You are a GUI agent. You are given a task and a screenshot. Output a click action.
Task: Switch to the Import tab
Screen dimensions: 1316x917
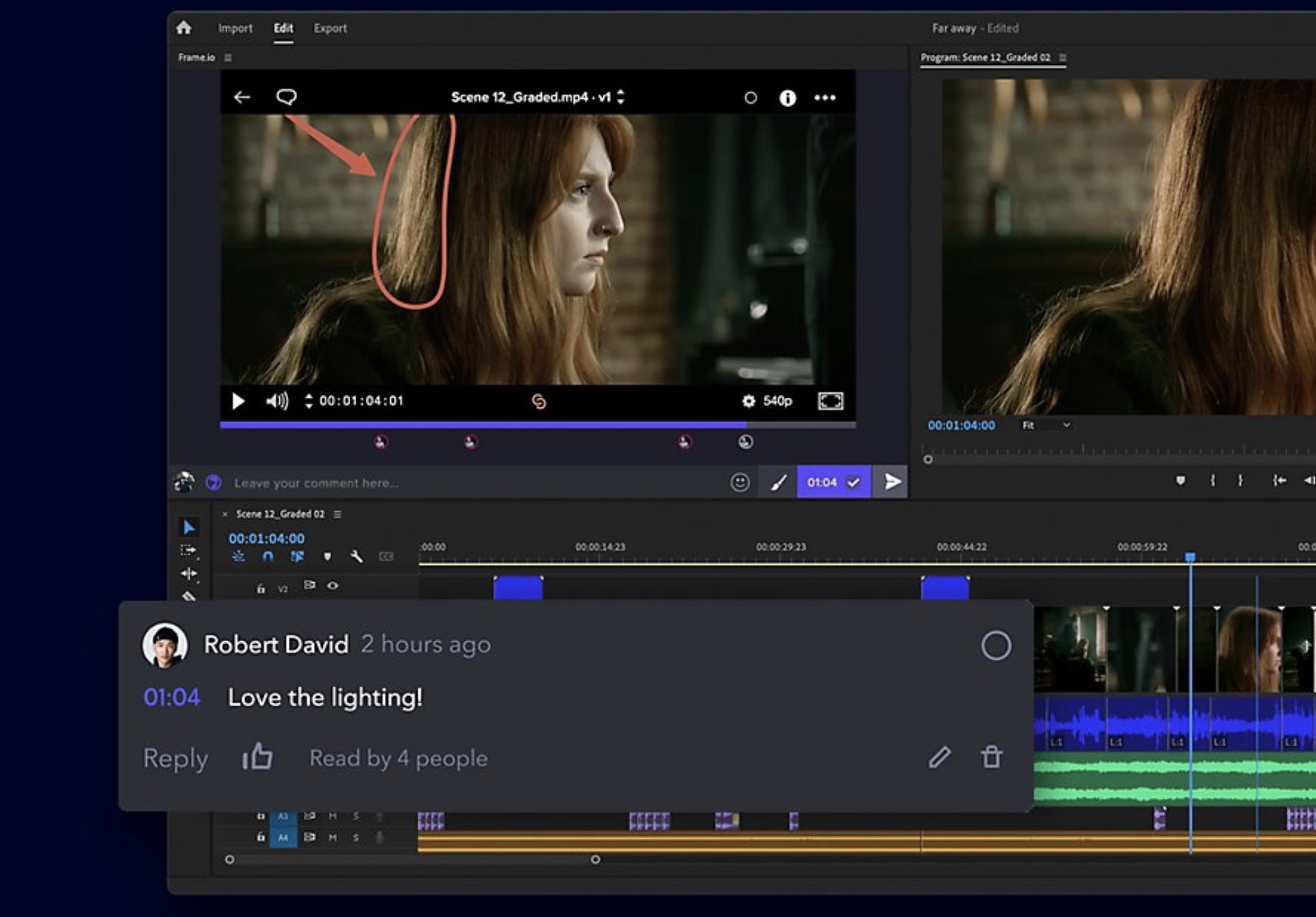(x=235, y=28)
